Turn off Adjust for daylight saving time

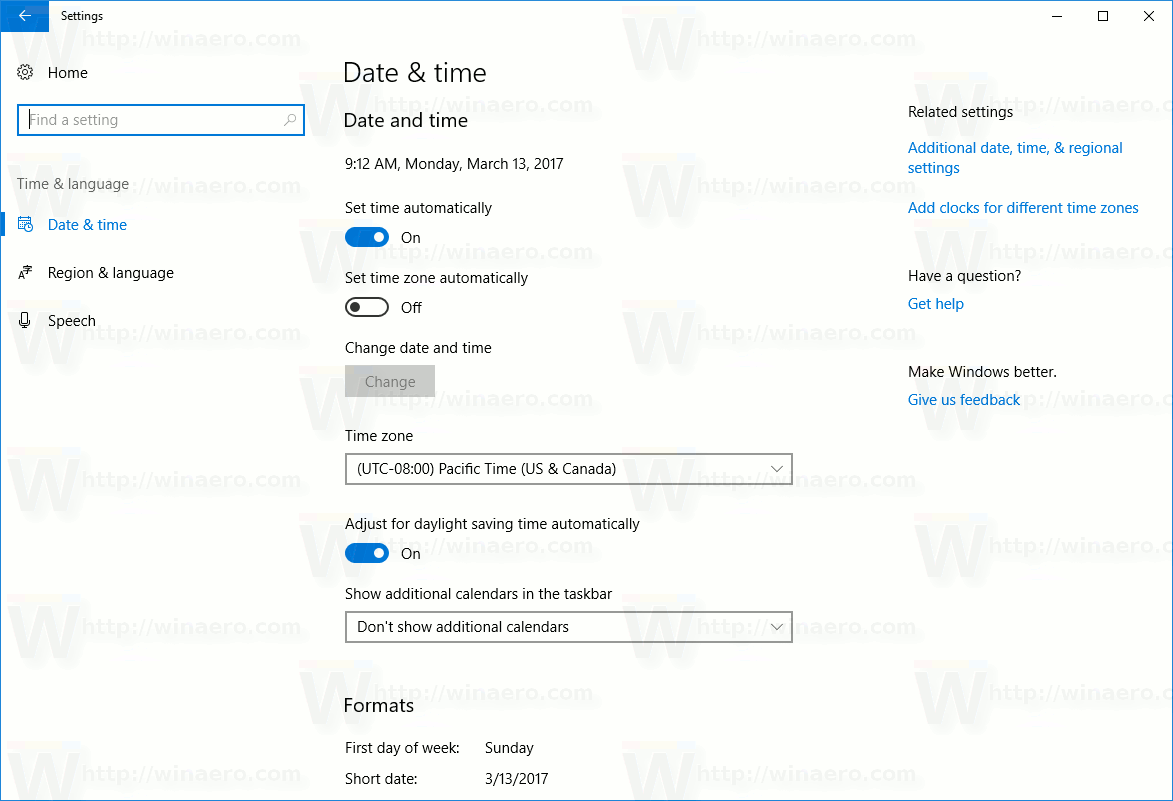pyautogui.click(x=366, y=553)
